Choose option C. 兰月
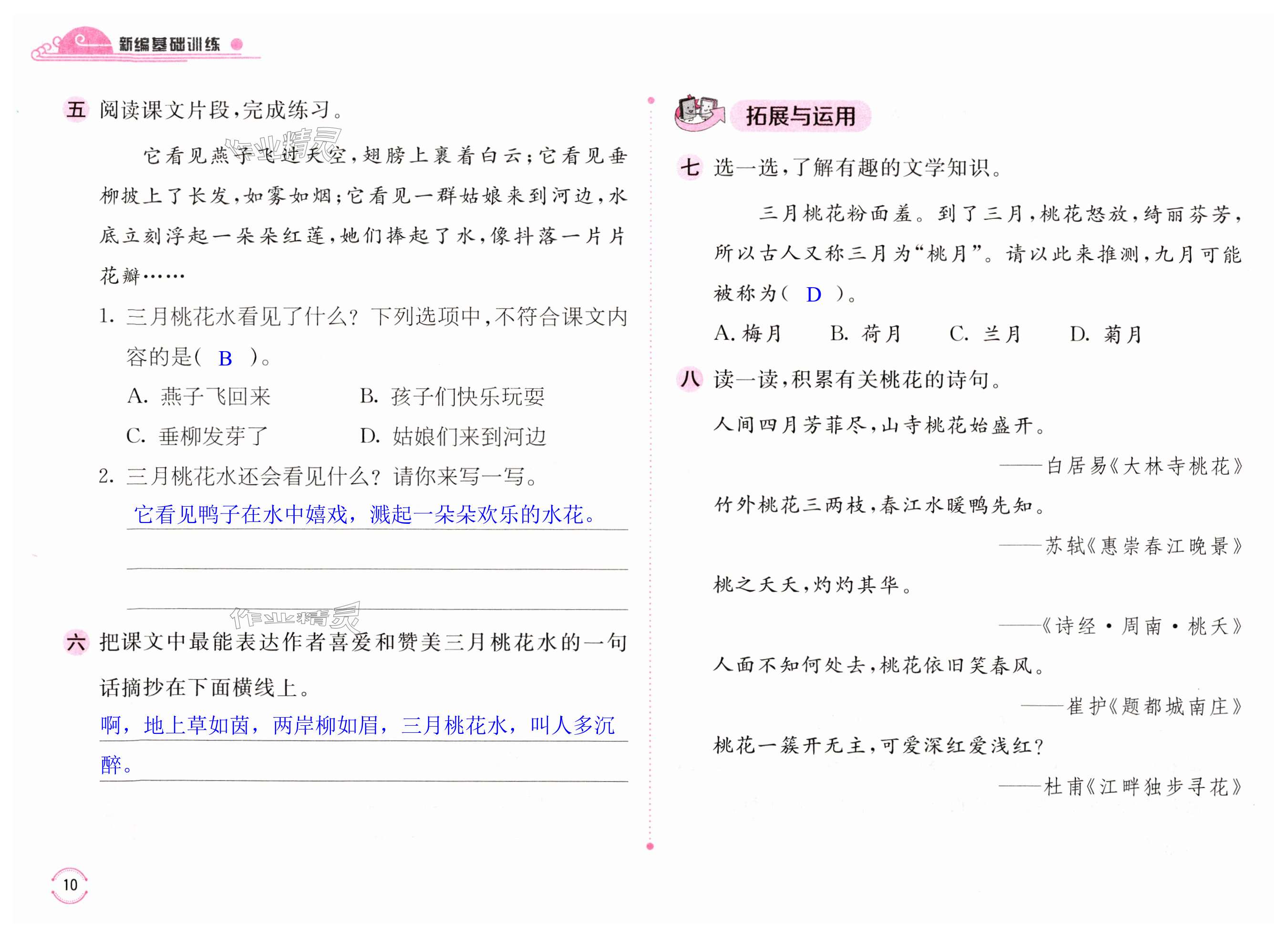This screenshot has width=1288, height=938. click(985, 334)
